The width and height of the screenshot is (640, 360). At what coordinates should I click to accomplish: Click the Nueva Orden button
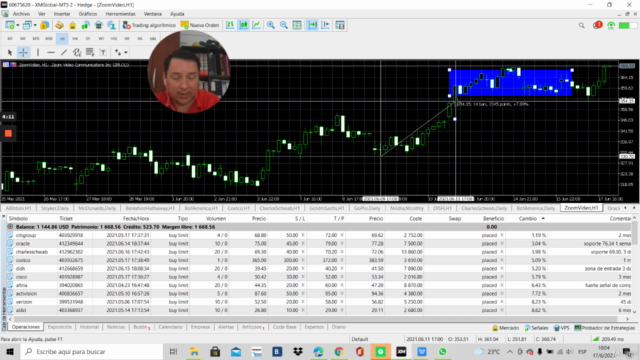point(200,25)
